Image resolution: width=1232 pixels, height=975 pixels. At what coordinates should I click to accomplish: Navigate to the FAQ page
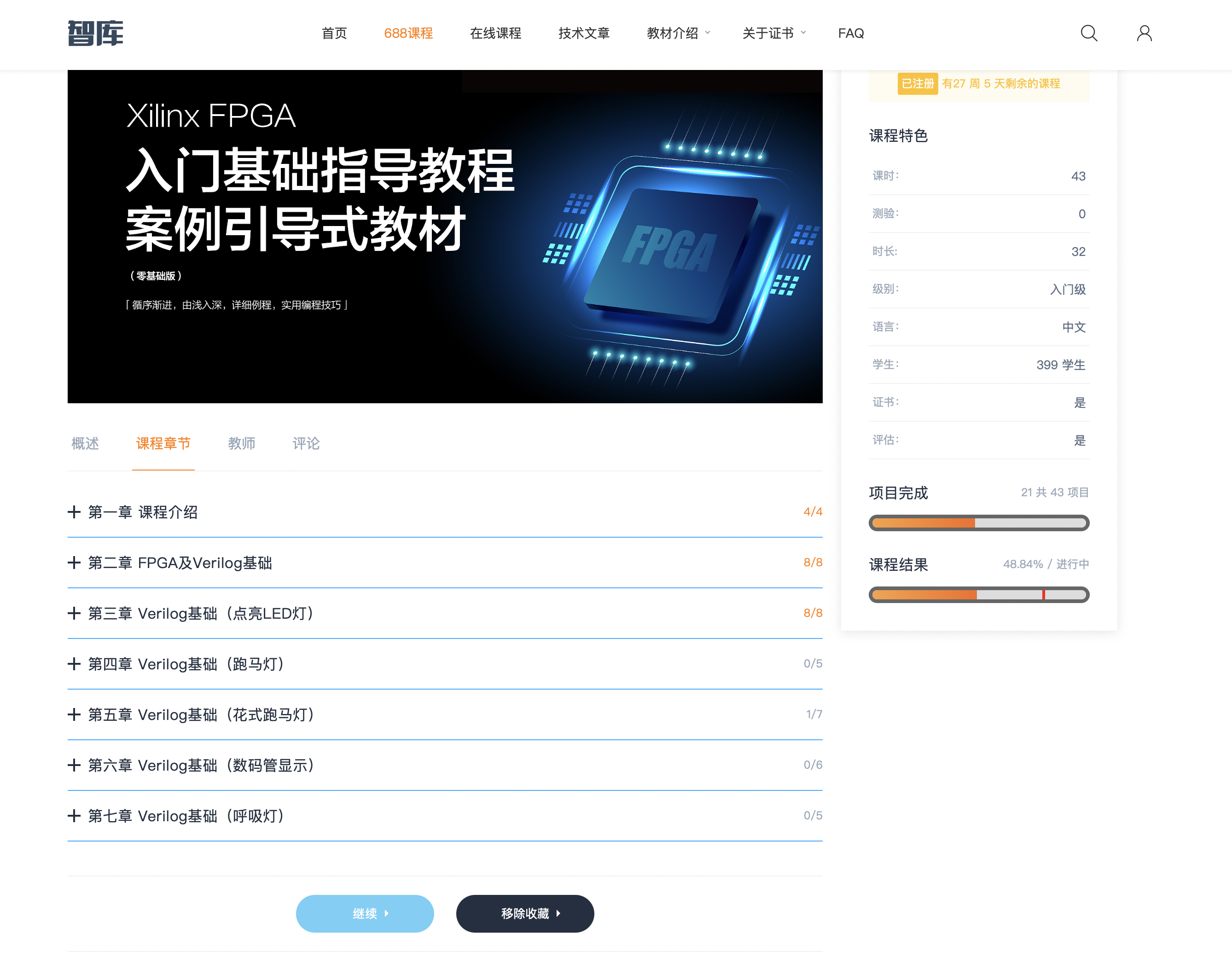pyautogui.click(x=851, y=33)
